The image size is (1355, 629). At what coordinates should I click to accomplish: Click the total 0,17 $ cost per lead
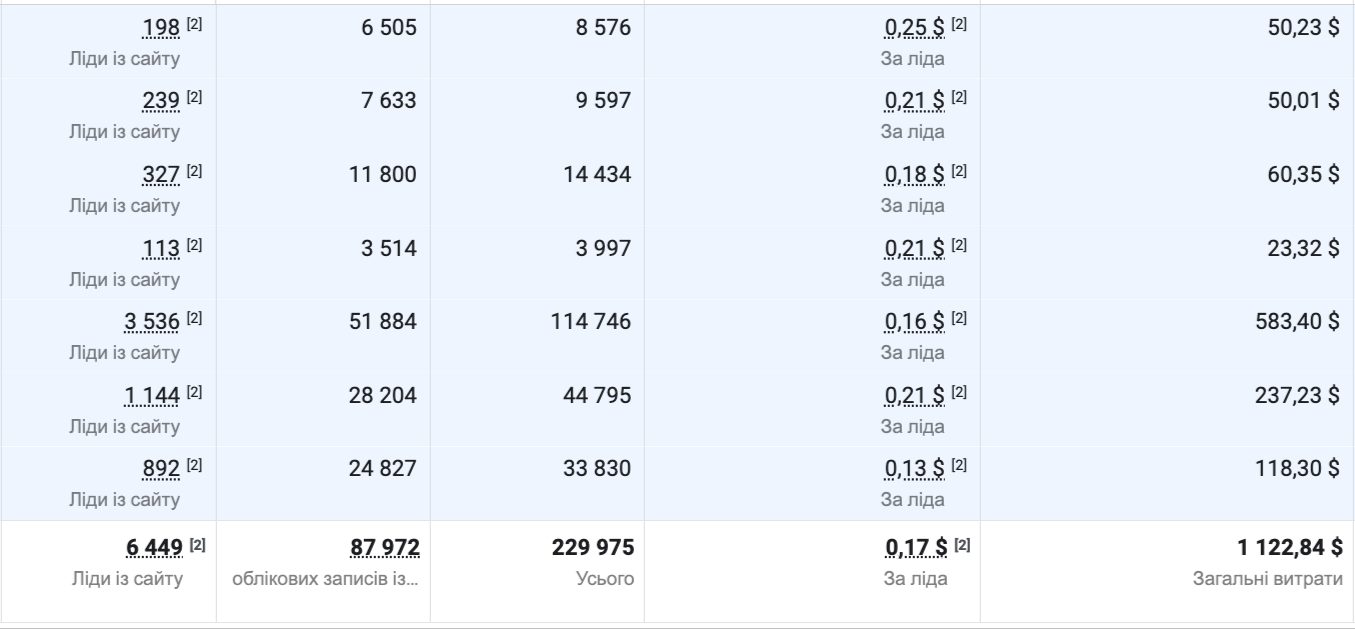pyautogui.click(x=915, y=548)
